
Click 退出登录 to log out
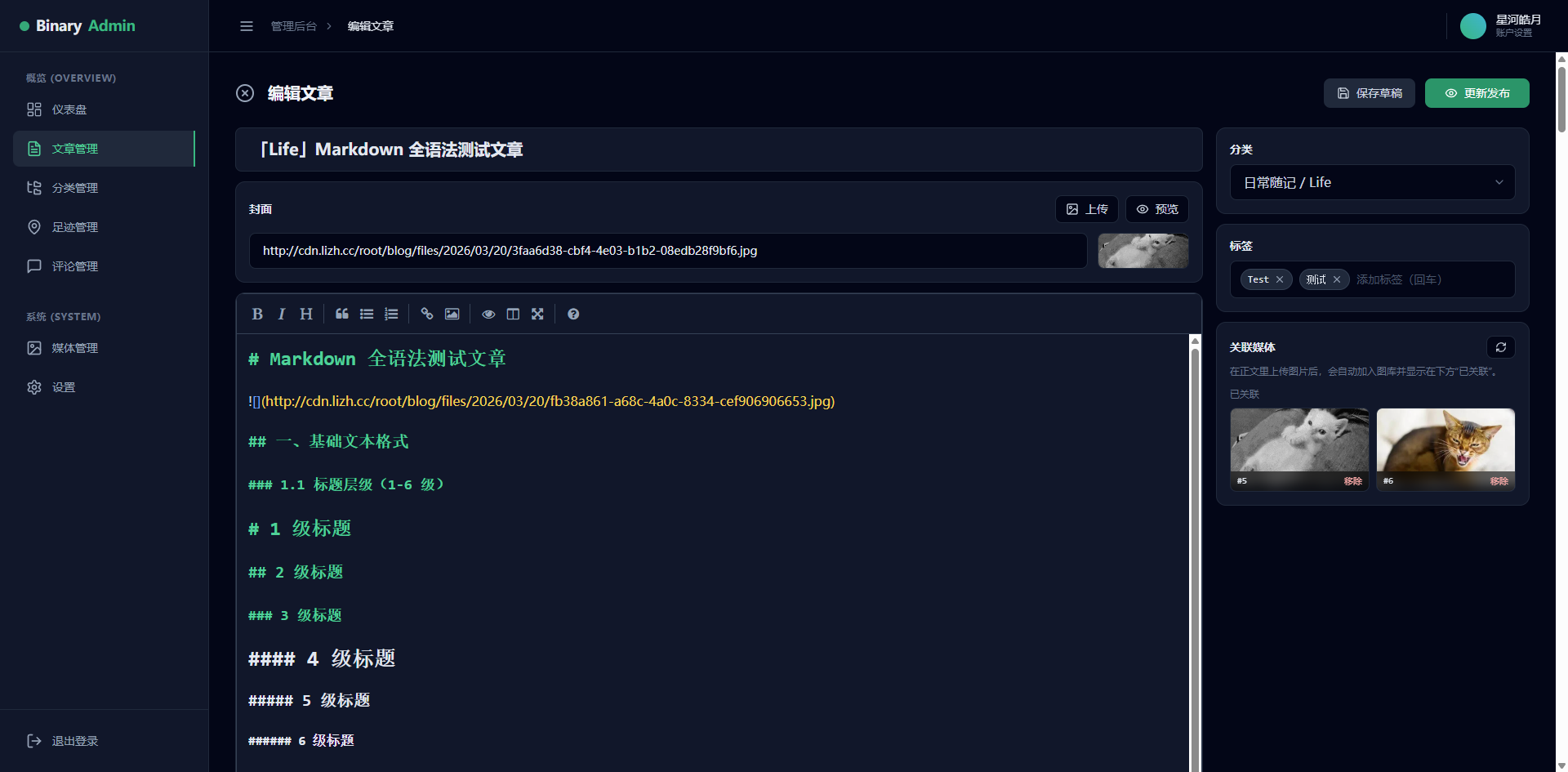(105, 741)
